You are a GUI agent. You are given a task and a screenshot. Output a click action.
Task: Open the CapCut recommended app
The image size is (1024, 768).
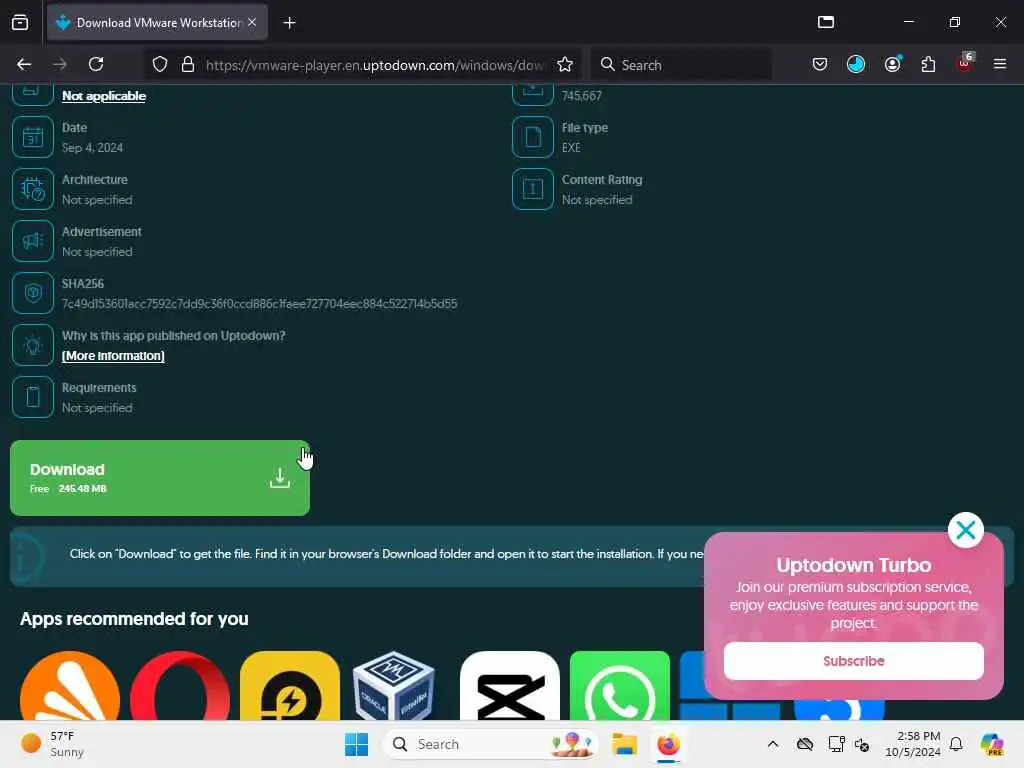(510, 686)
